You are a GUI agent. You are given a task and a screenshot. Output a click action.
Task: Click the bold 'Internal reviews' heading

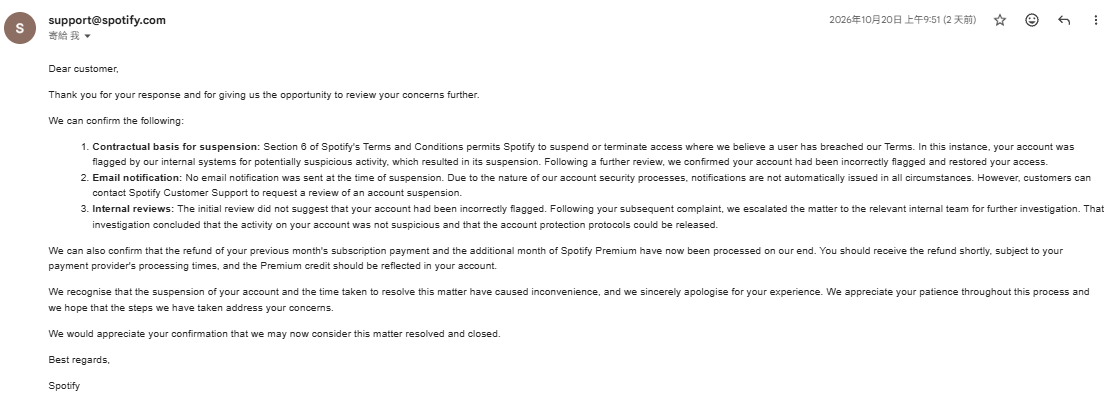tap(134, 209)
